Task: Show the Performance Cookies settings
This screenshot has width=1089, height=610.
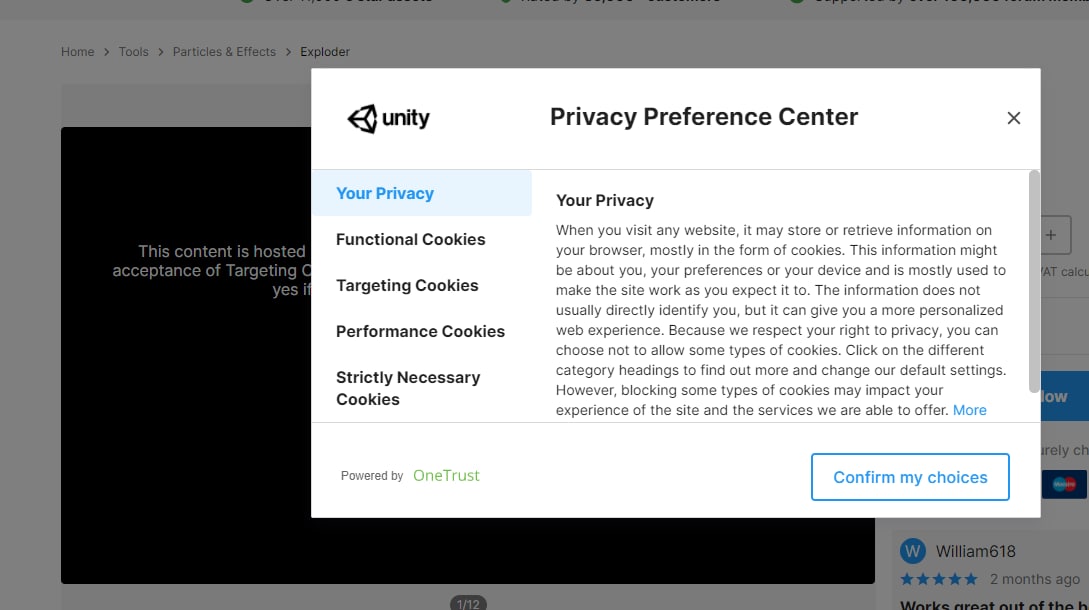Action: (x=420, y=331)
